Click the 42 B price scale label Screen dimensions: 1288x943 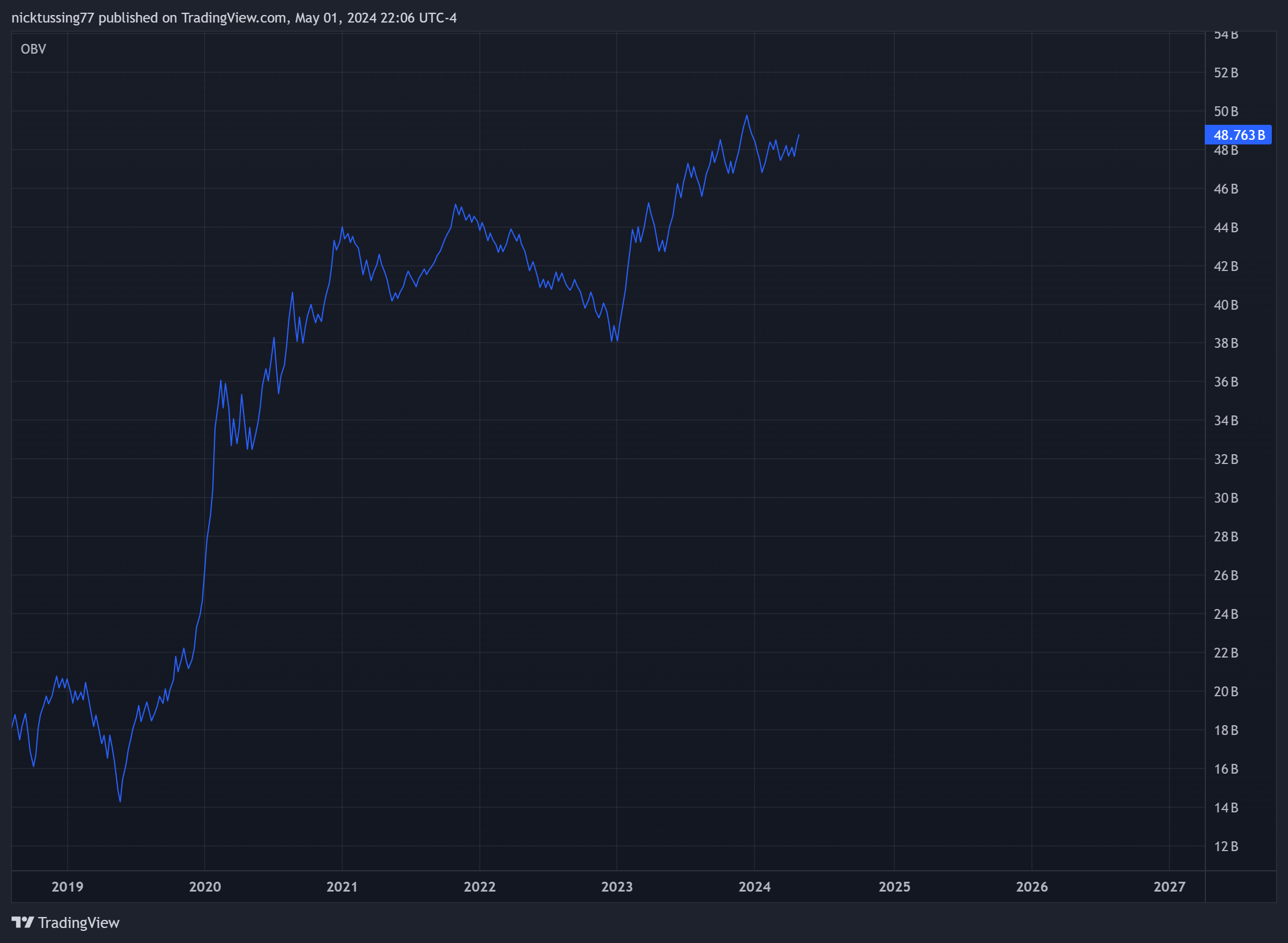click(1226, 266)
